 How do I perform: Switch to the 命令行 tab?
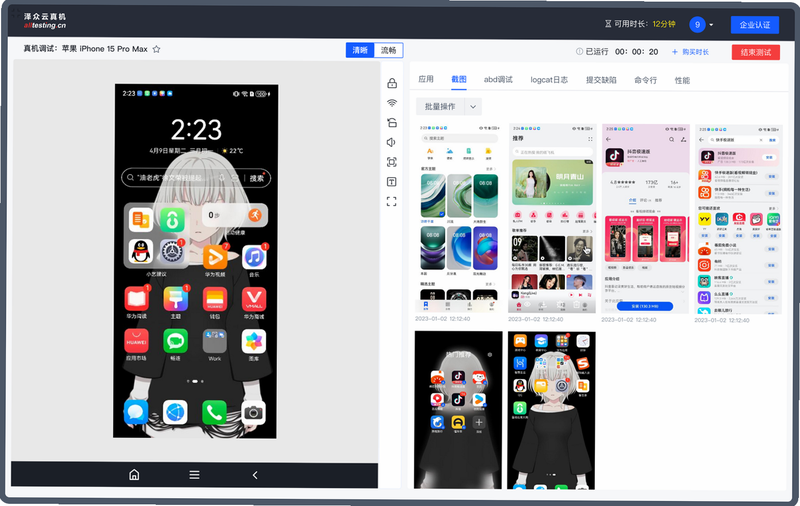coord(645,80)
